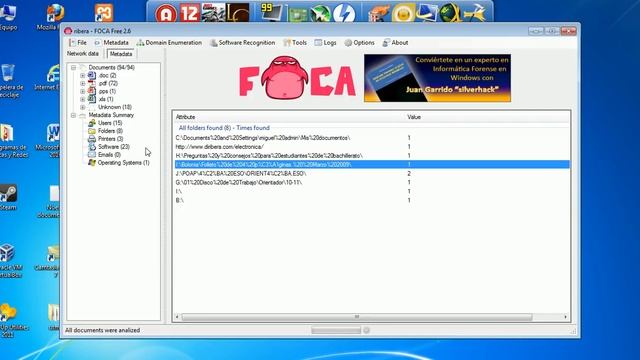Collapse the Documents (94/94) tree node
The height and width of the screenshot is (360, 640).
click(73, 67)
